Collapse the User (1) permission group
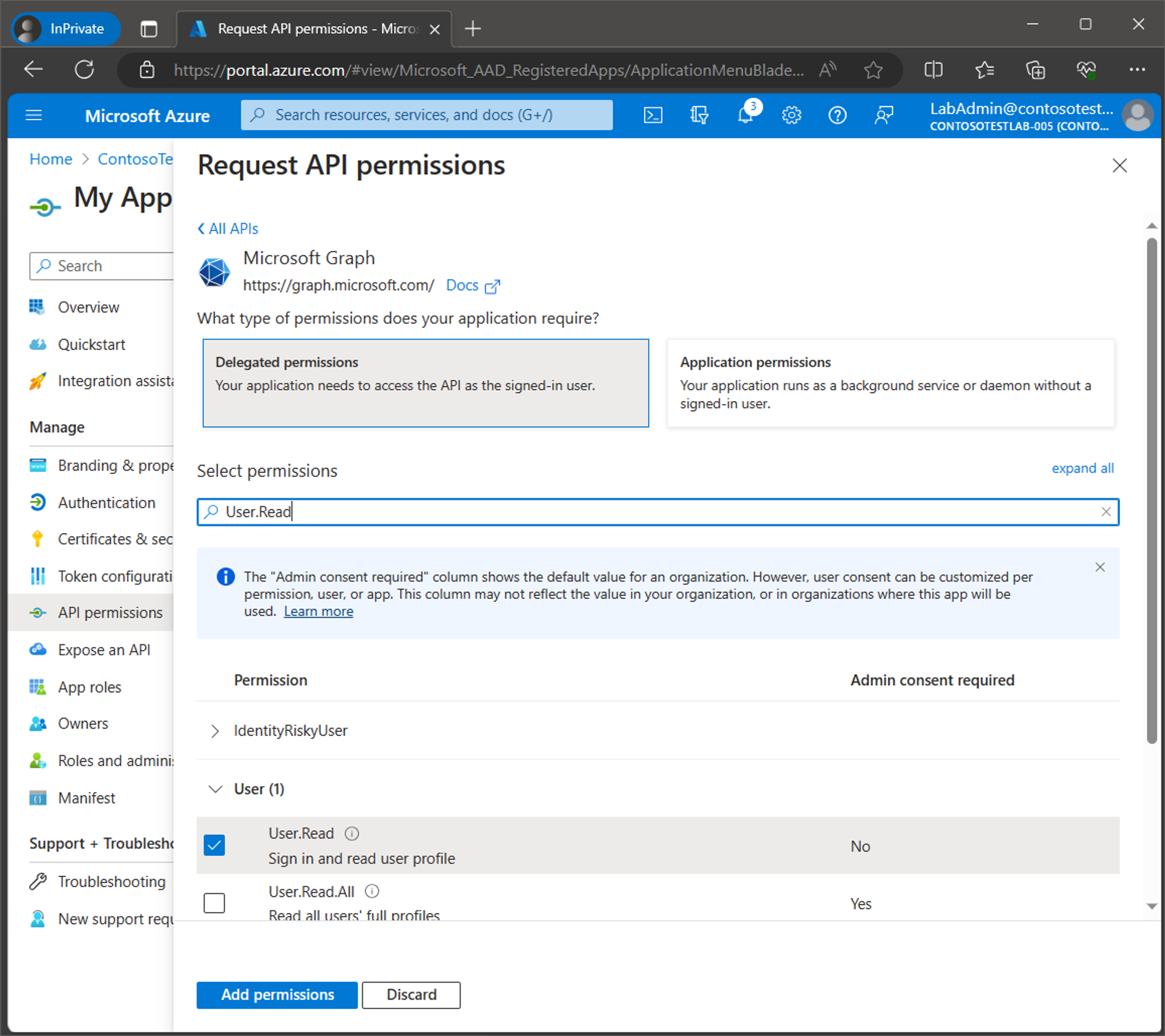1165x1036 pixels. click(215, 789)
